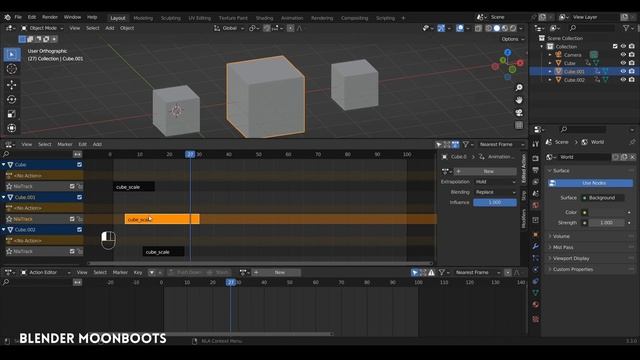Open the Extrapolation Hold dropdown
Viewport: 640px width, 360px height.
tap(495, 182)
